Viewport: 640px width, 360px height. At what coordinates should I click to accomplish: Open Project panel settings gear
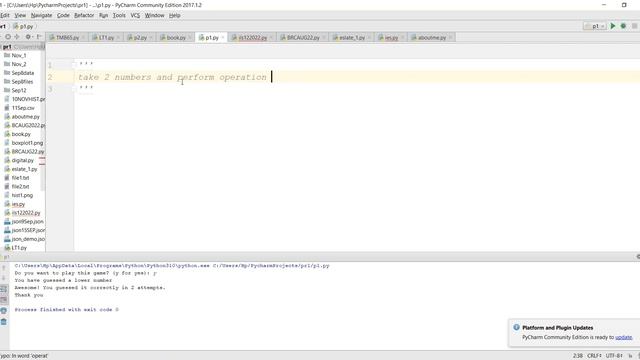click(x=28, y=37)
